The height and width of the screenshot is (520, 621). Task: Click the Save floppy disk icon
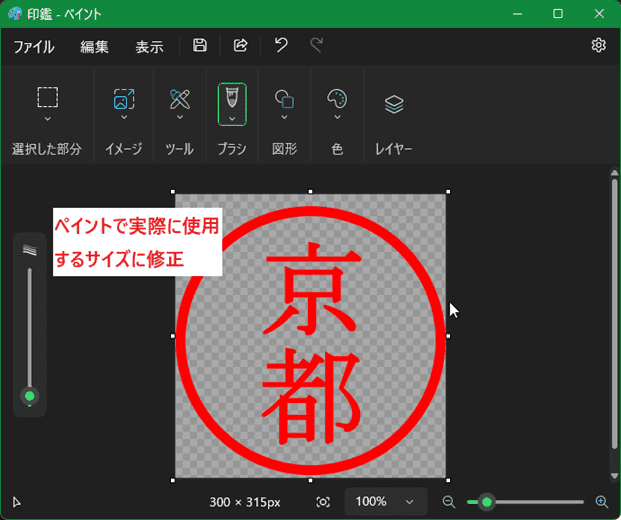tap(200, 45)
